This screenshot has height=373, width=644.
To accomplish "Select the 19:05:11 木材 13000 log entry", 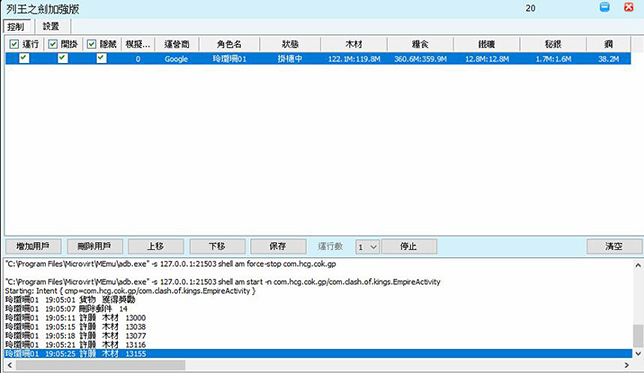I will tap(75, 318).
